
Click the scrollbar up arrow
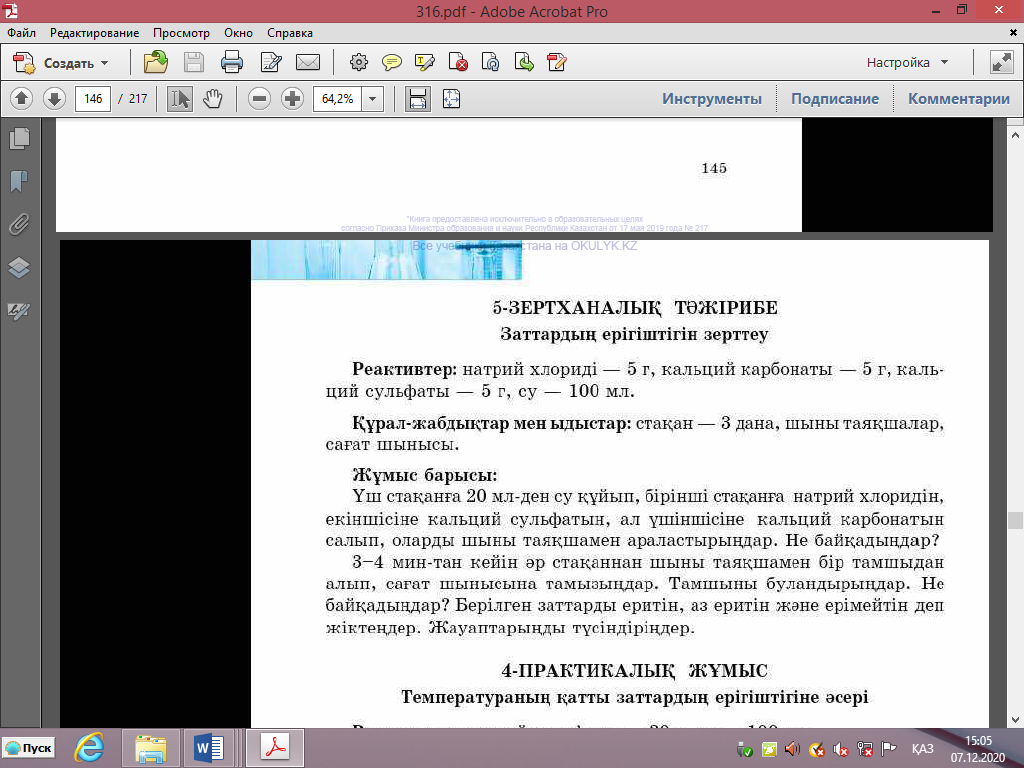[x=1015, y=135]
